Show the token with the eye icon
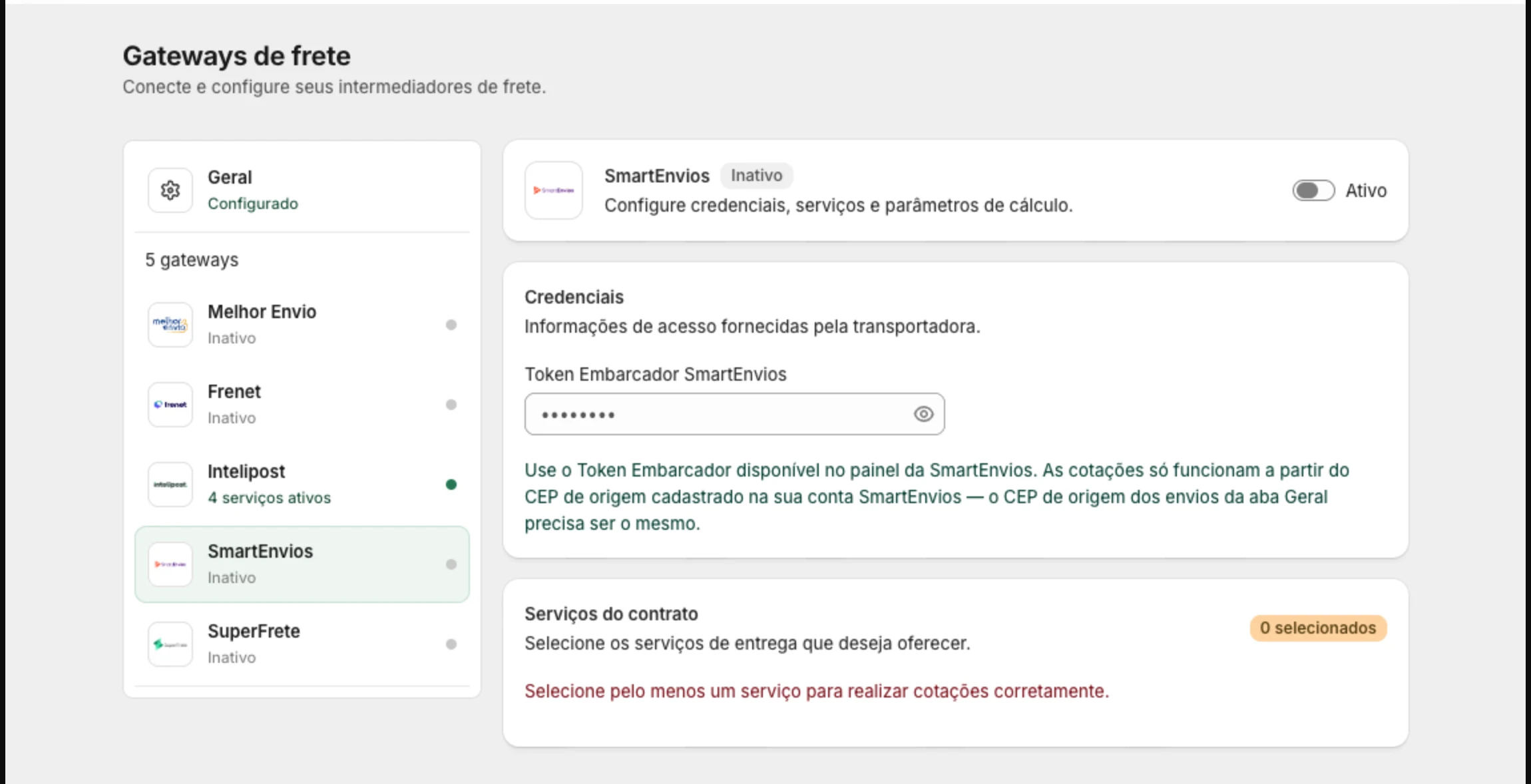The height and width of the screenshot is (784, 1531). click(x=923, y=414)
